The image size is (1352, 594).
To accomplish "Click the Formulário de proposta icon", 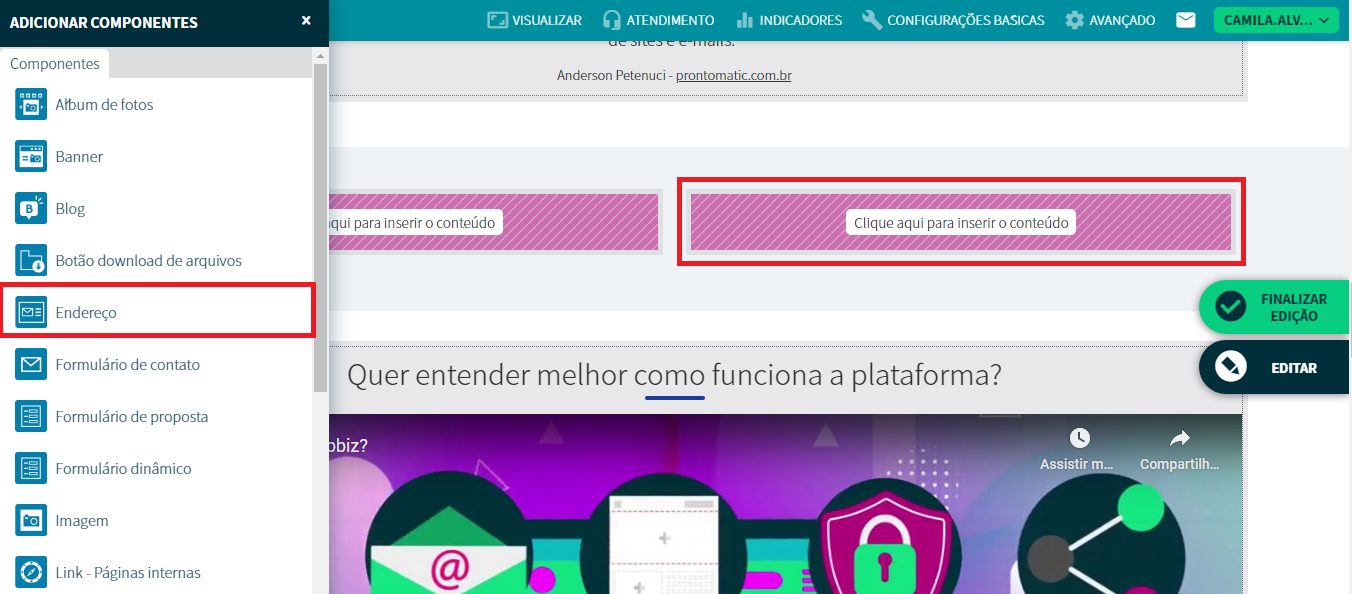I will click(x=31, y=417).
